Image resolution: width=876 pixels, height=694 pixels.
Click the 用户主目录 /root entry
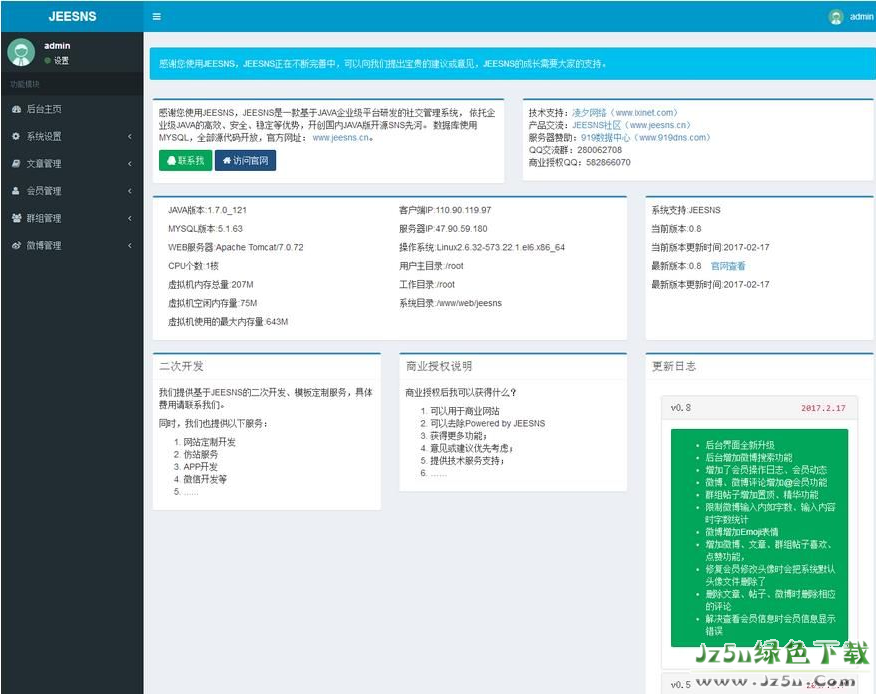pyautogui.click(x=431, y=266)
